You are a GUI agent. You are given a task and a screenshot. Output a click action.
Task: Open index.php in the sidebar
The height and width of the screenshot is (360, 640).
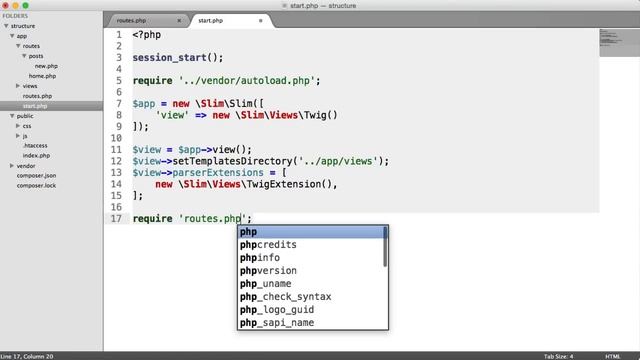[x=36, y=156]
